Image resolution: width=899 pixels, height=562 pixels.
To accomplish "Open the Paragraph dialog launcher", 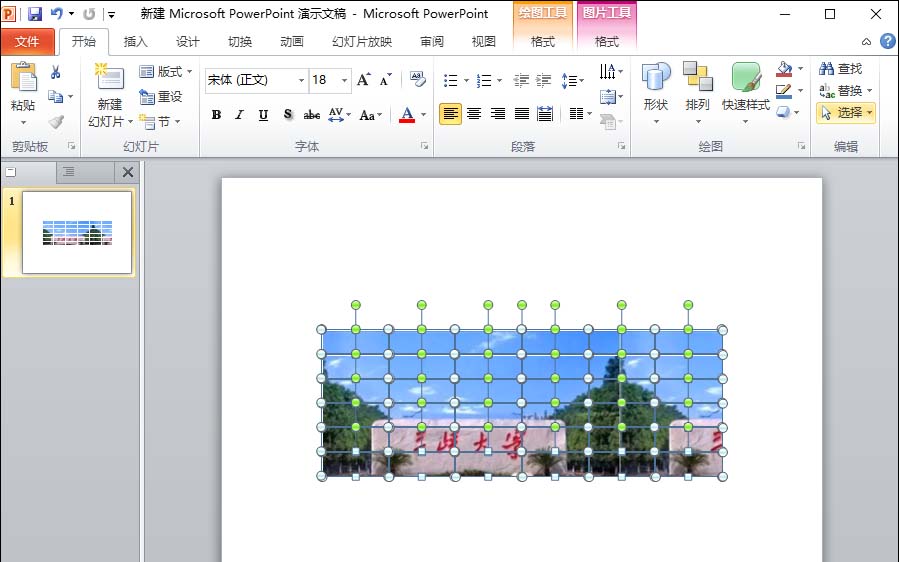I will pyautogui.click(x=621, y=146).
